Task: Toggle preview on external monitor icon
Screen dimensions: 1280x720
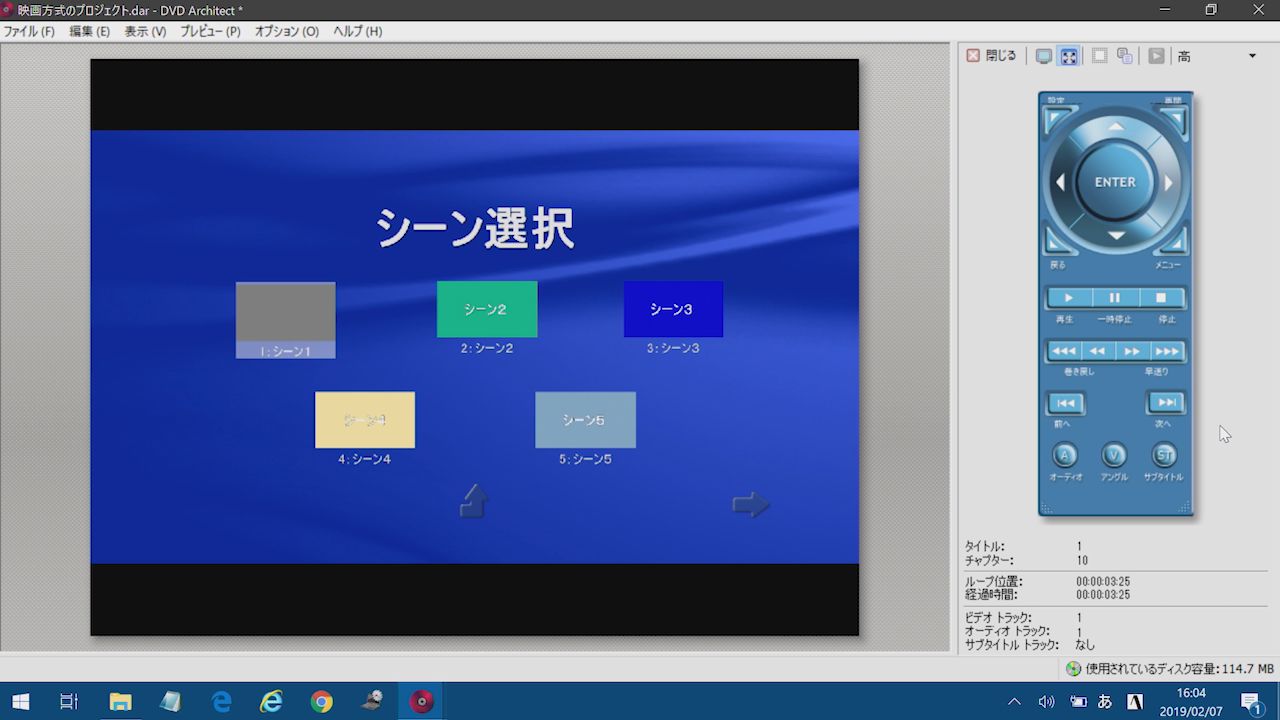Action: (x=1043, y=56)
